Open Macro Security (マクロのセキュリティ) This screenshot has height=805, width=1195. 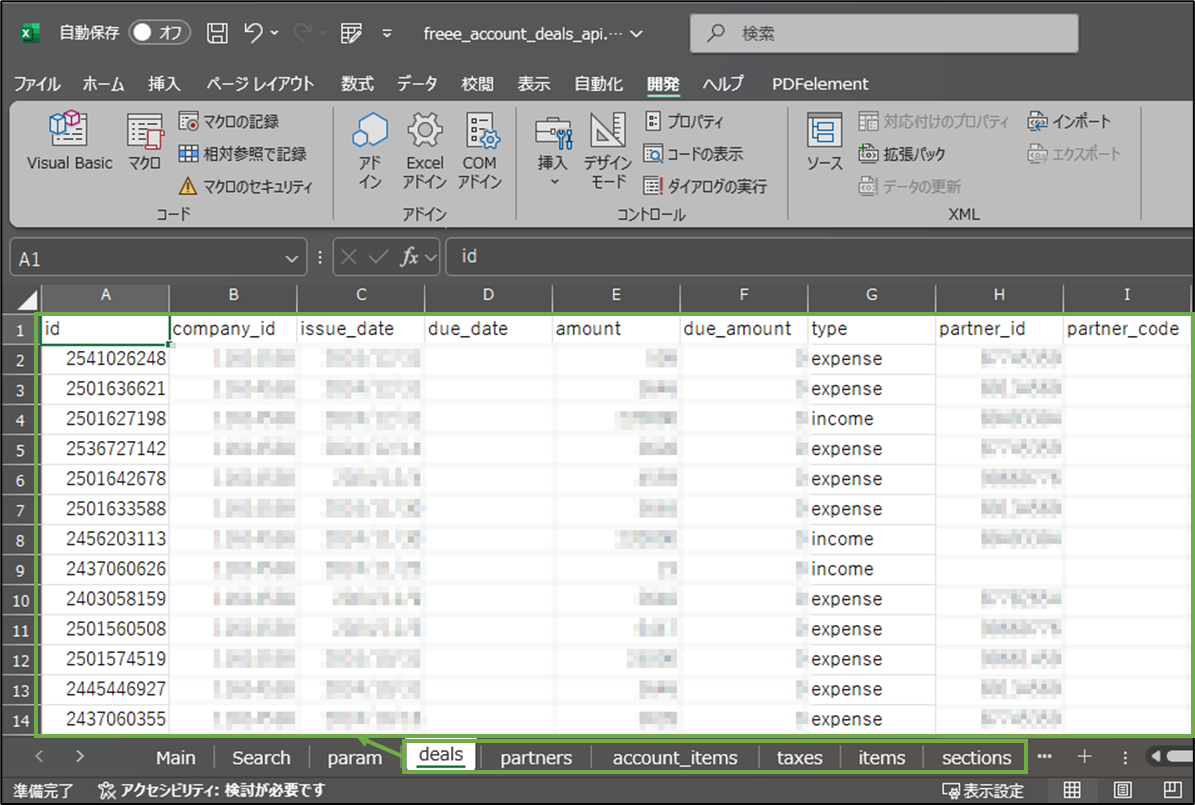click(x=245, y=186)
